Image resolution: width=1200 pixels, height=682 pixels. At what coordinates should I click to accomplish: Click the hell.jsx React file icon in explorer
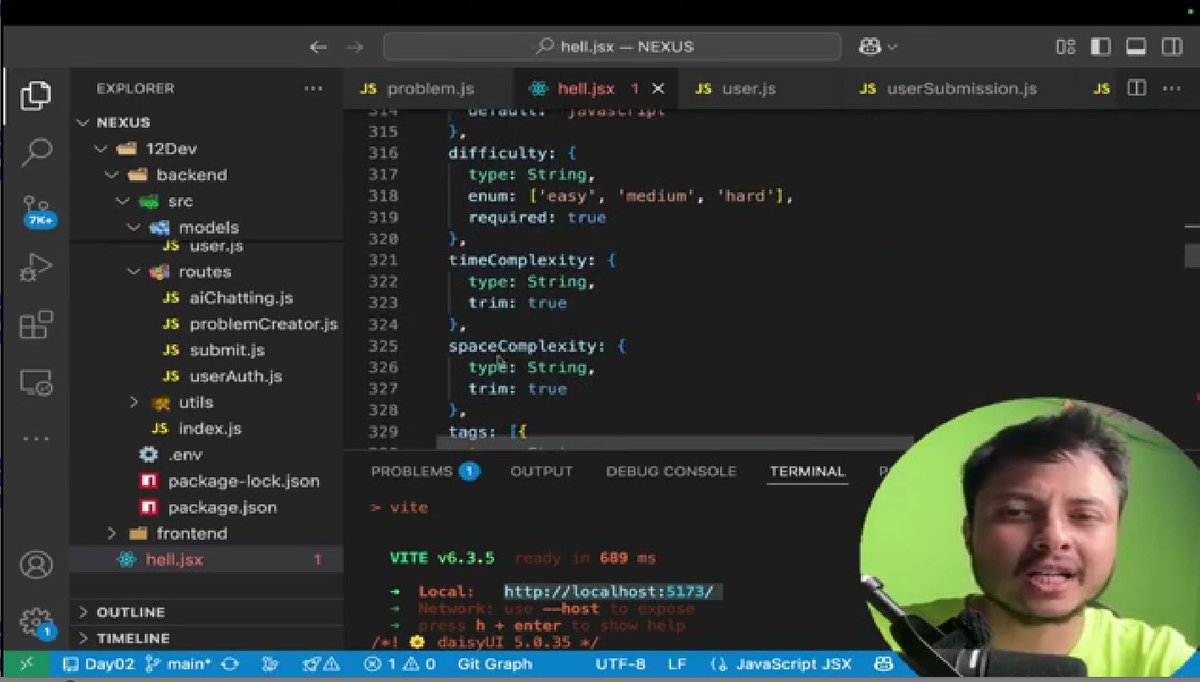click(126, 560)
